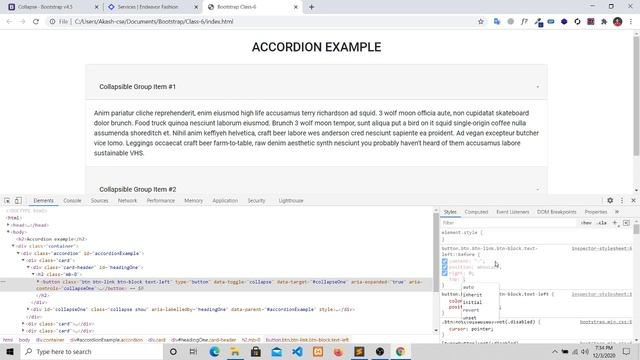Choose inherit from the autocomplete list
Image resolution: width=640 pixels, height=360 pixels.
[x=480, y=295]
